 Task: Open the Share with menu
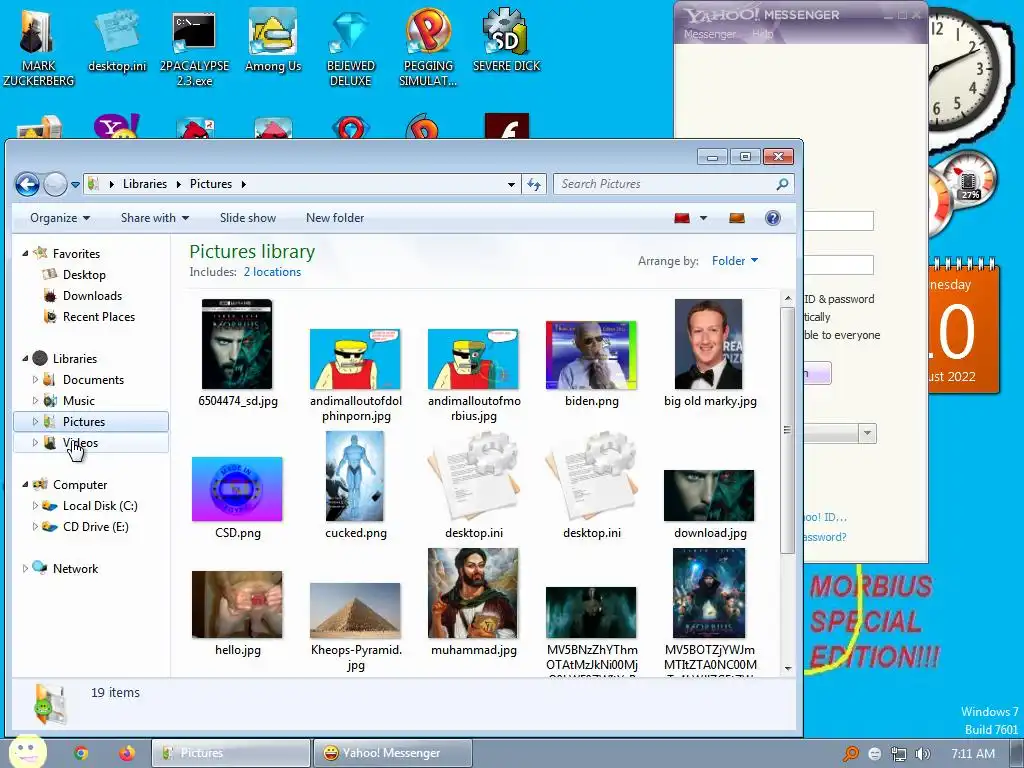155,218
